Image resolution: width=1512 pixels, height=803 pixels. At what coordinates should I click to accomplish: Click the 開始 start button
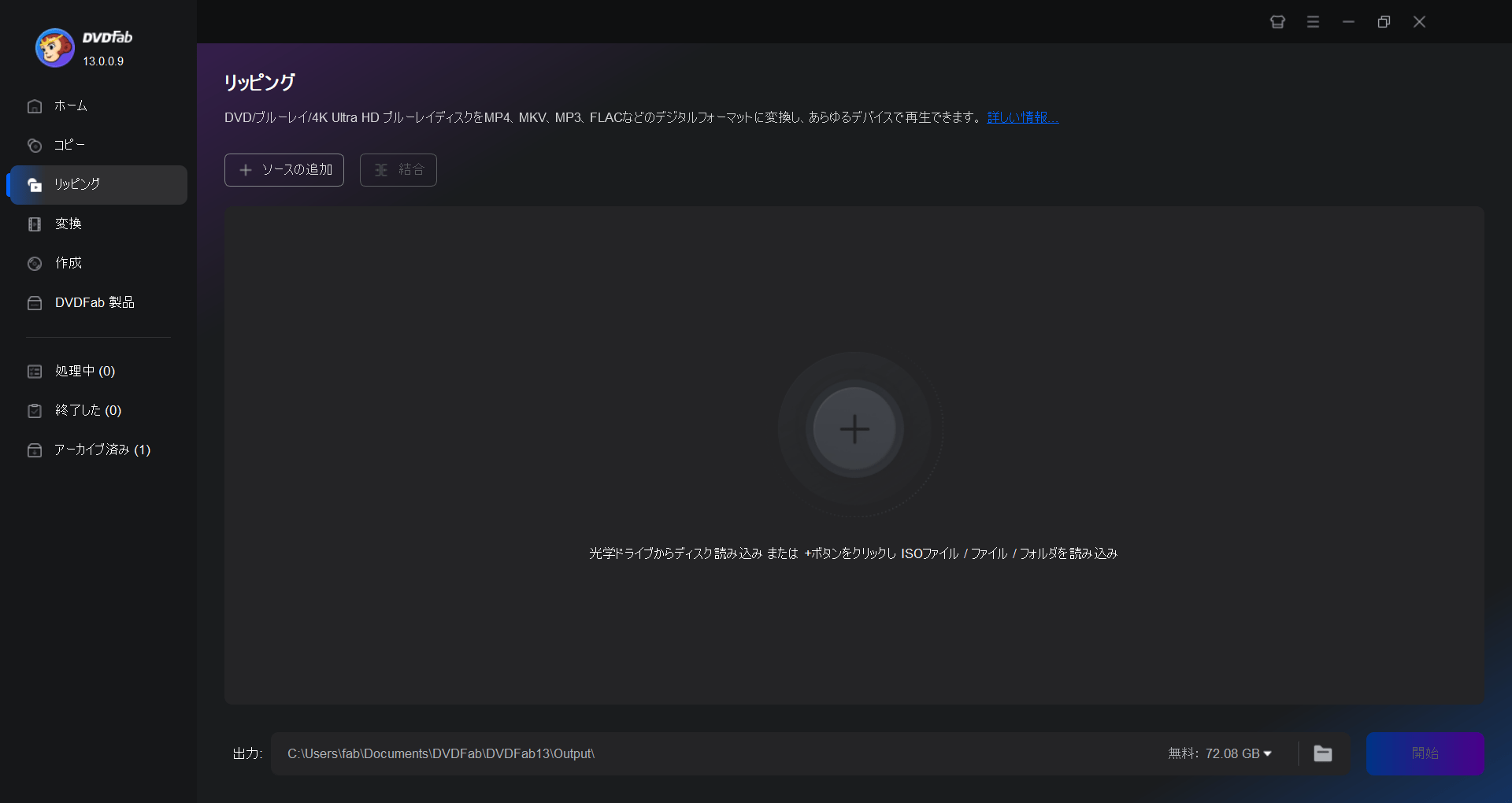coord(1425,753)
